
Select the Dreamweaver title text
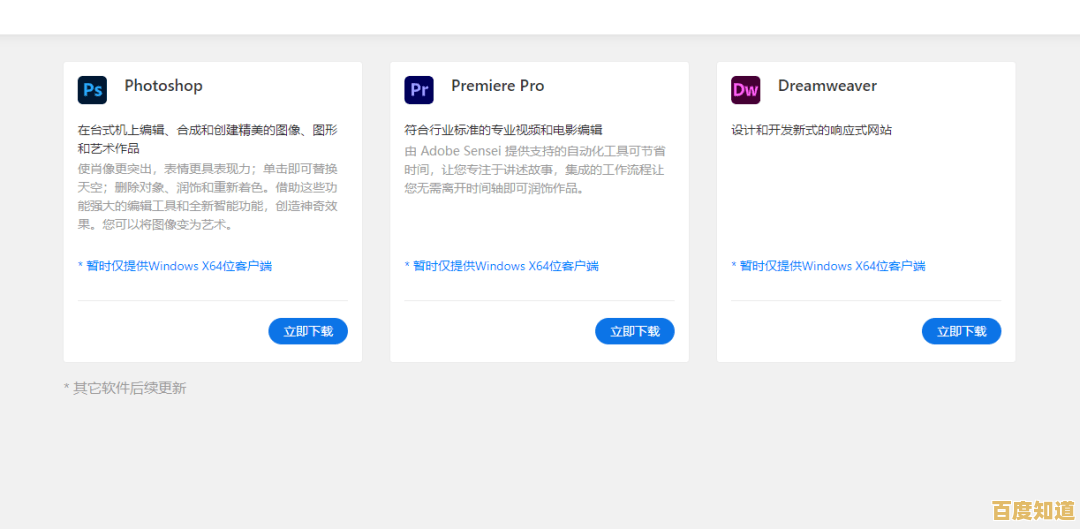click(x=827, y=86)
